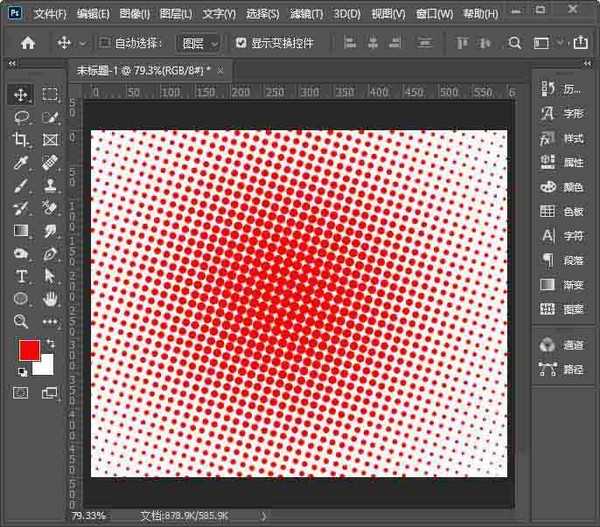Expand the toolbox panel double arrows
The image size is (600, 527).
pyautogui.click(x=12, y=64)
